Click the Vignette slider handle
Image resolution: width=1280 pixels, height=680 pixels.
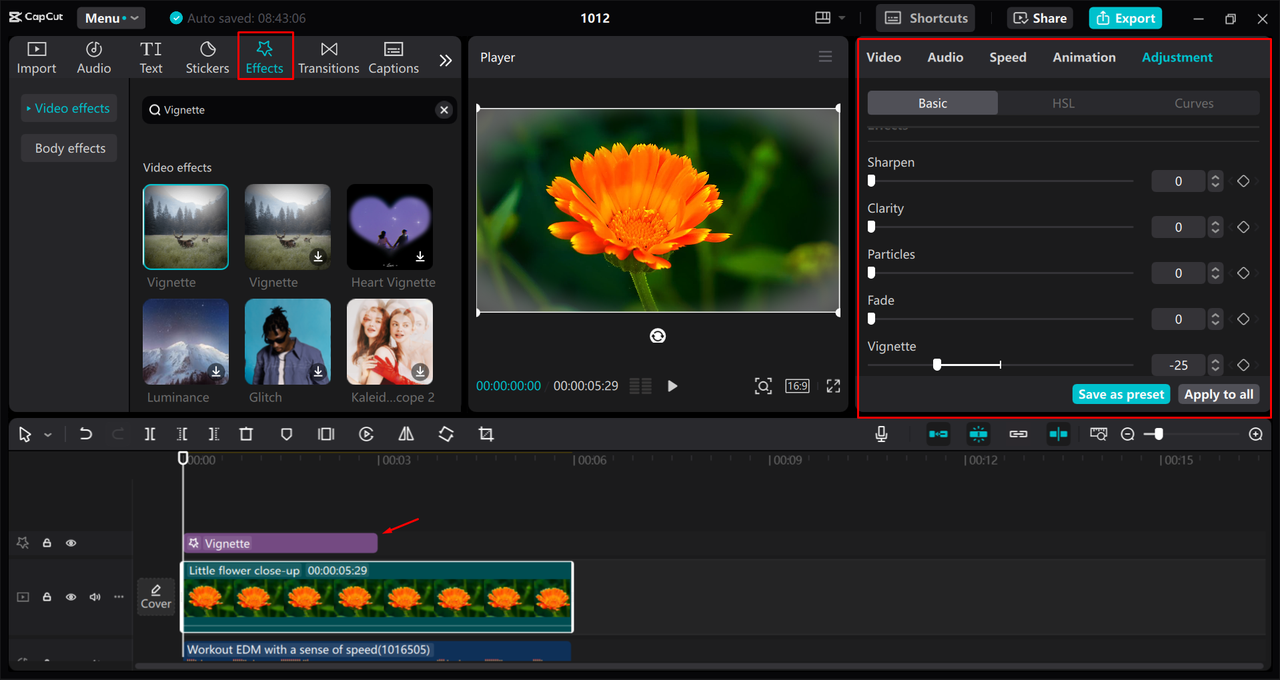[937, 365]
